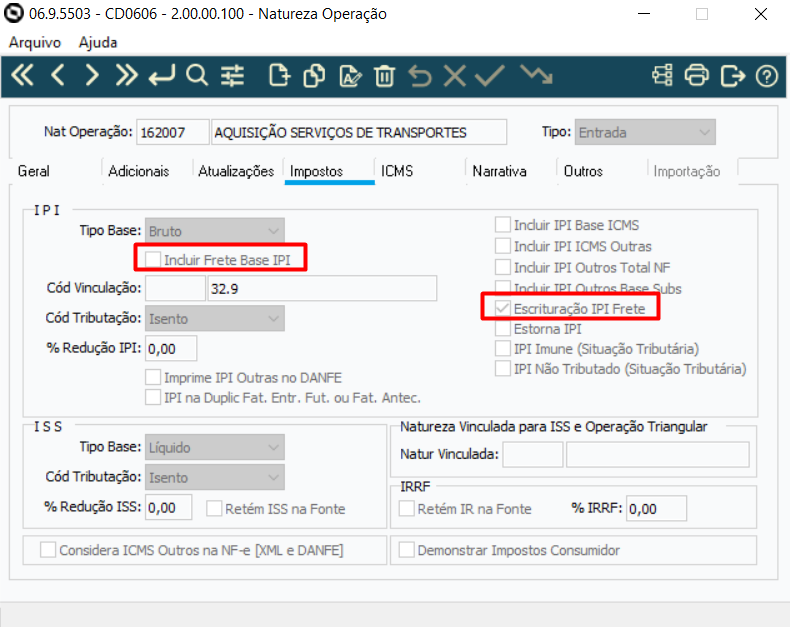The width and height of the screenshot is (790, 627).
Task: Go to the first record
Action: click(22, 76)
